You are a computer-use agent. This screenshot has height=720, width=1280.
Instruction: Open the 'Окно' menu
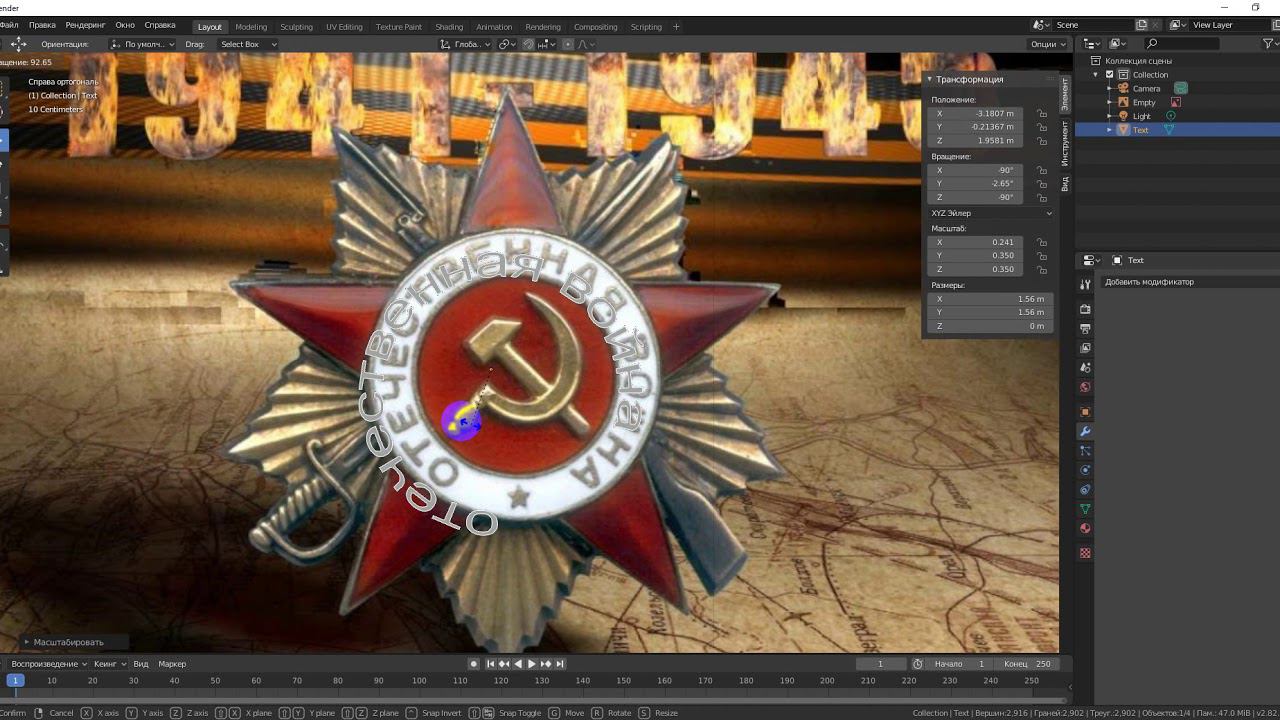[x=125, y=25]
